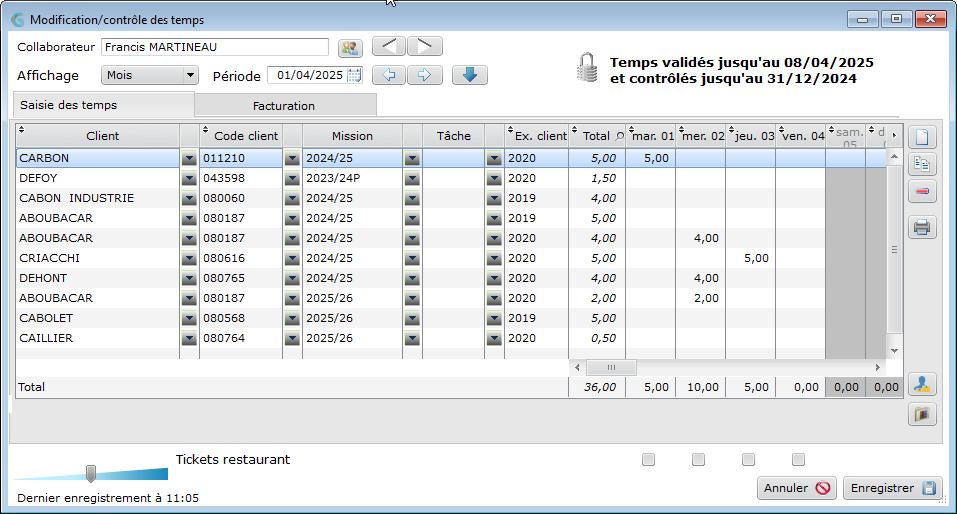The image size is (957, 514).
Task: Click the blue person icon button
Action: [x=922, y=384]
